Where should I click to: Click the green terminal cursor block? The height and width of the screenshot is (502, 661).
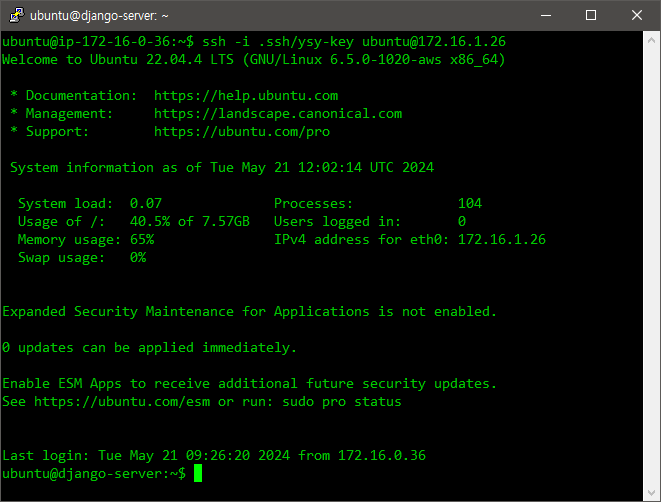[x=198, y=473]
